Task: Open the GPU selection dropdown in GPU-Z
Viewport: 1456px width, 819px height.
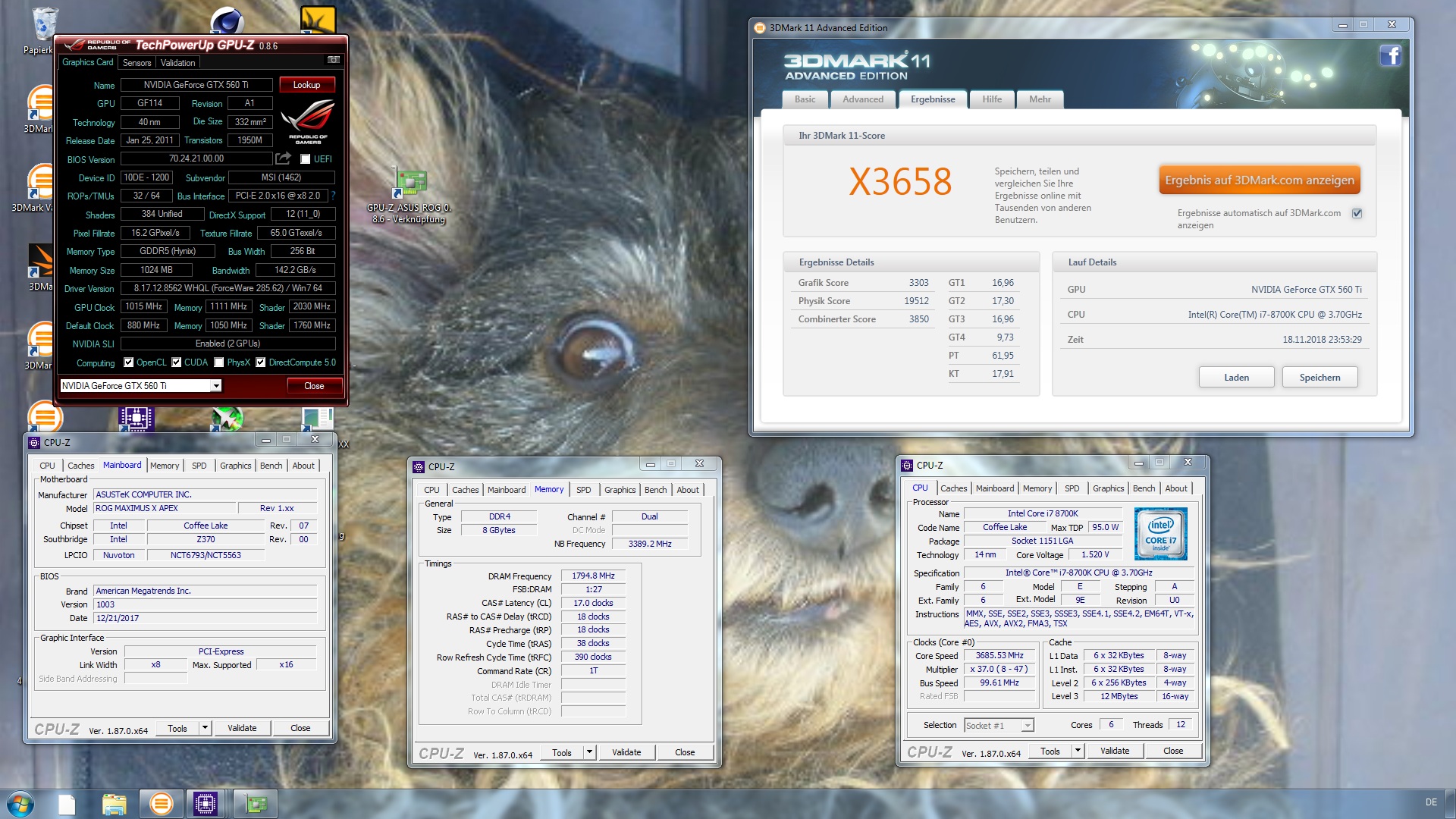Action: click(x=216, y=386)
